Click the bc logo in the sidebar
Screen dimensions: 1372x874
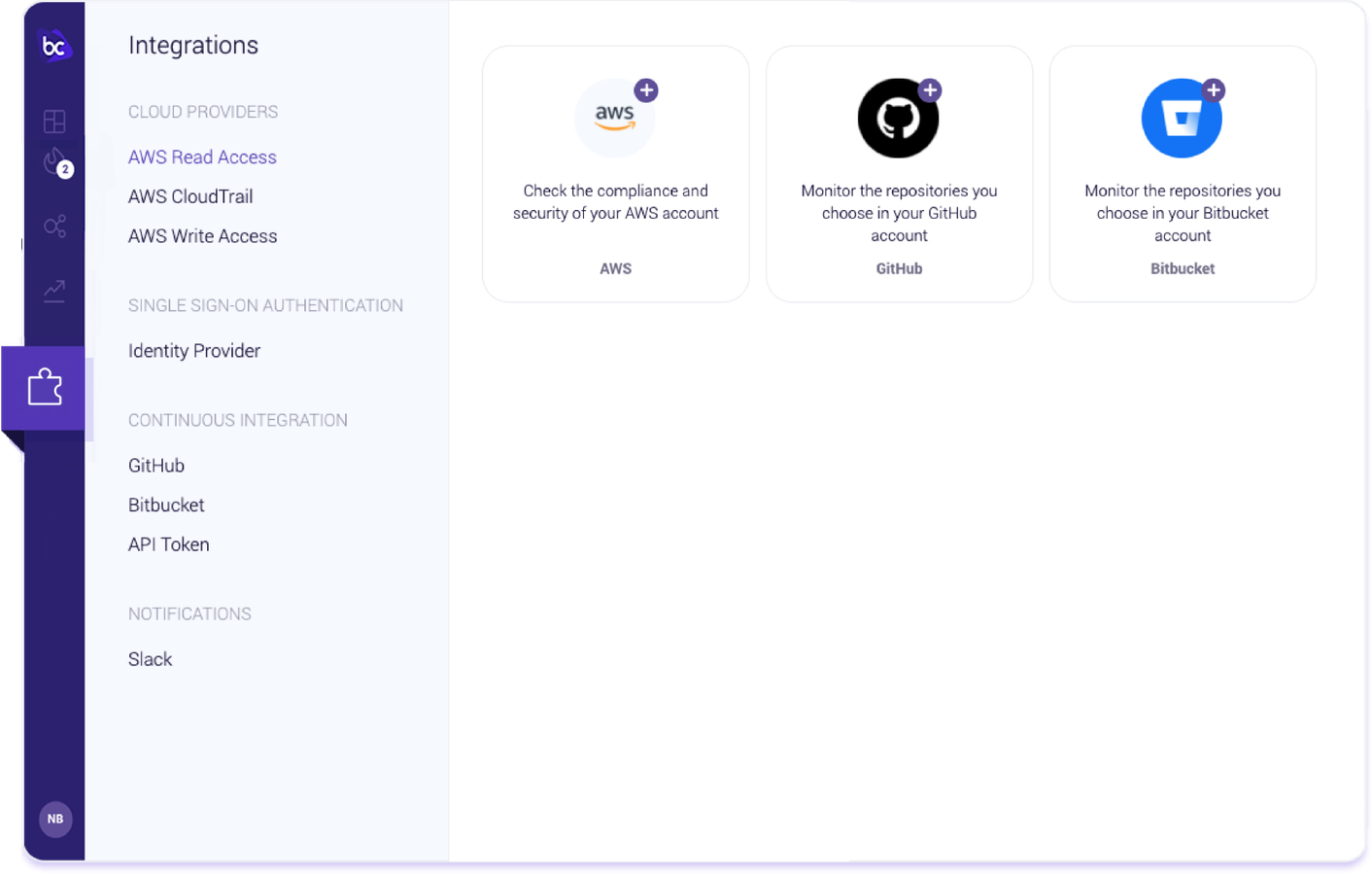coord(54,46)
